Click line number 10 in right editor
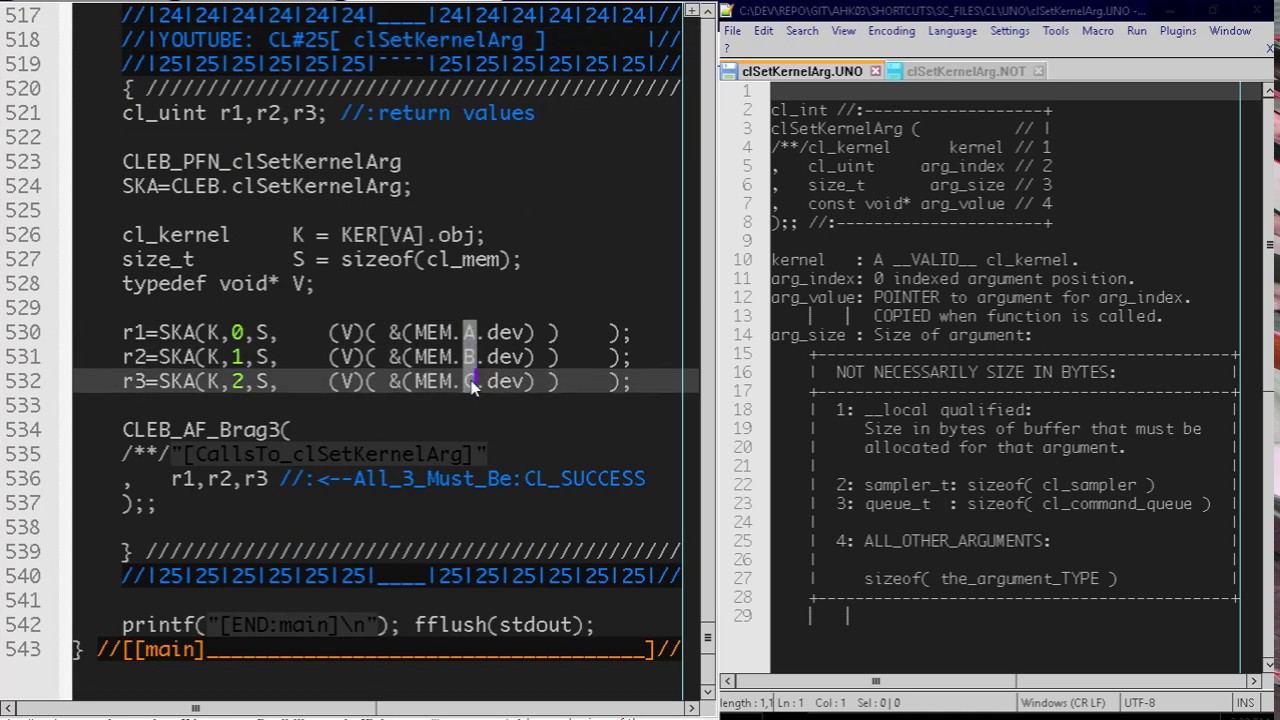 742,260
